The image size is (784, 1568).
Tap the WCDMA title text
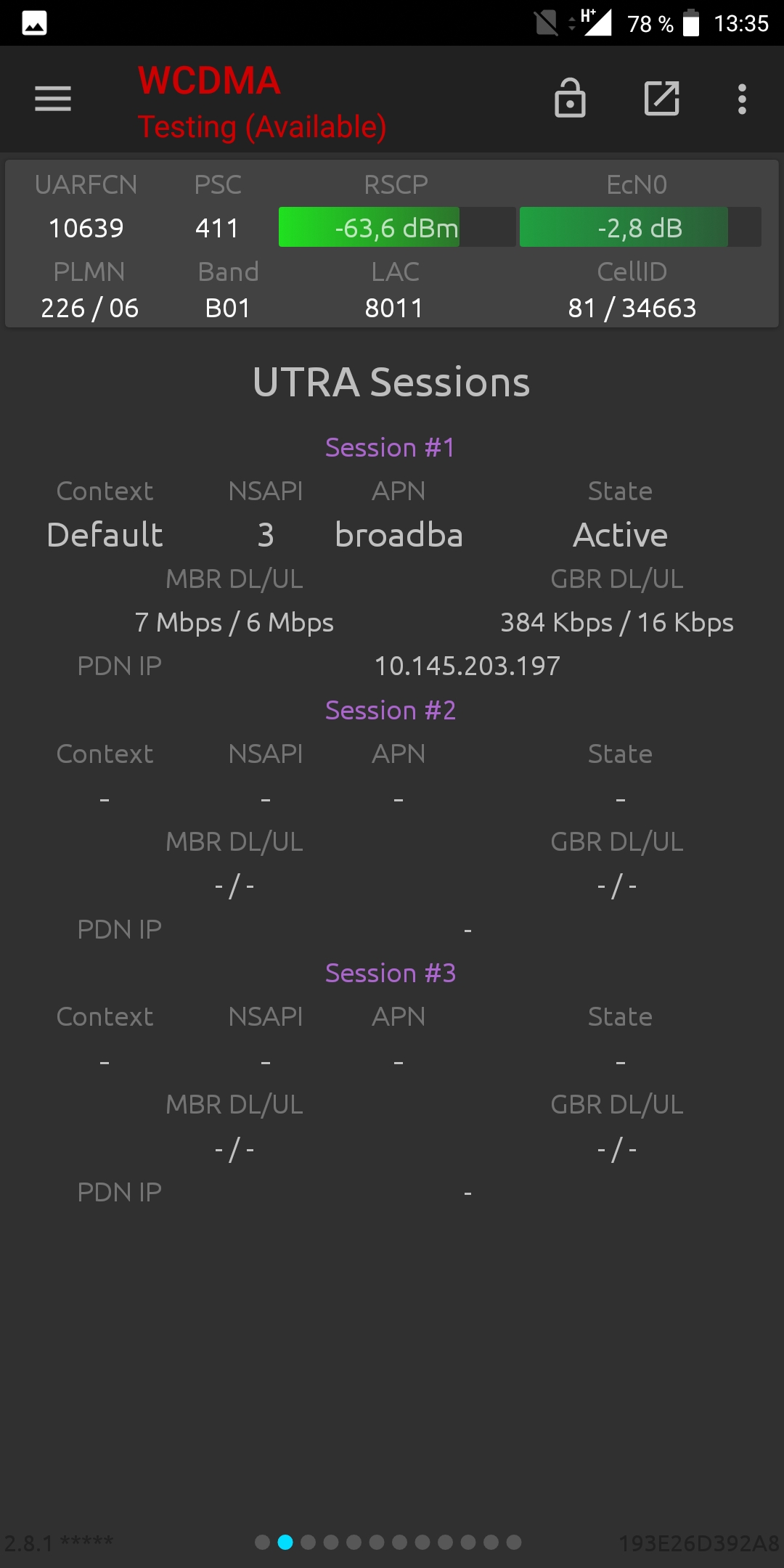click(x=209, y=81)
